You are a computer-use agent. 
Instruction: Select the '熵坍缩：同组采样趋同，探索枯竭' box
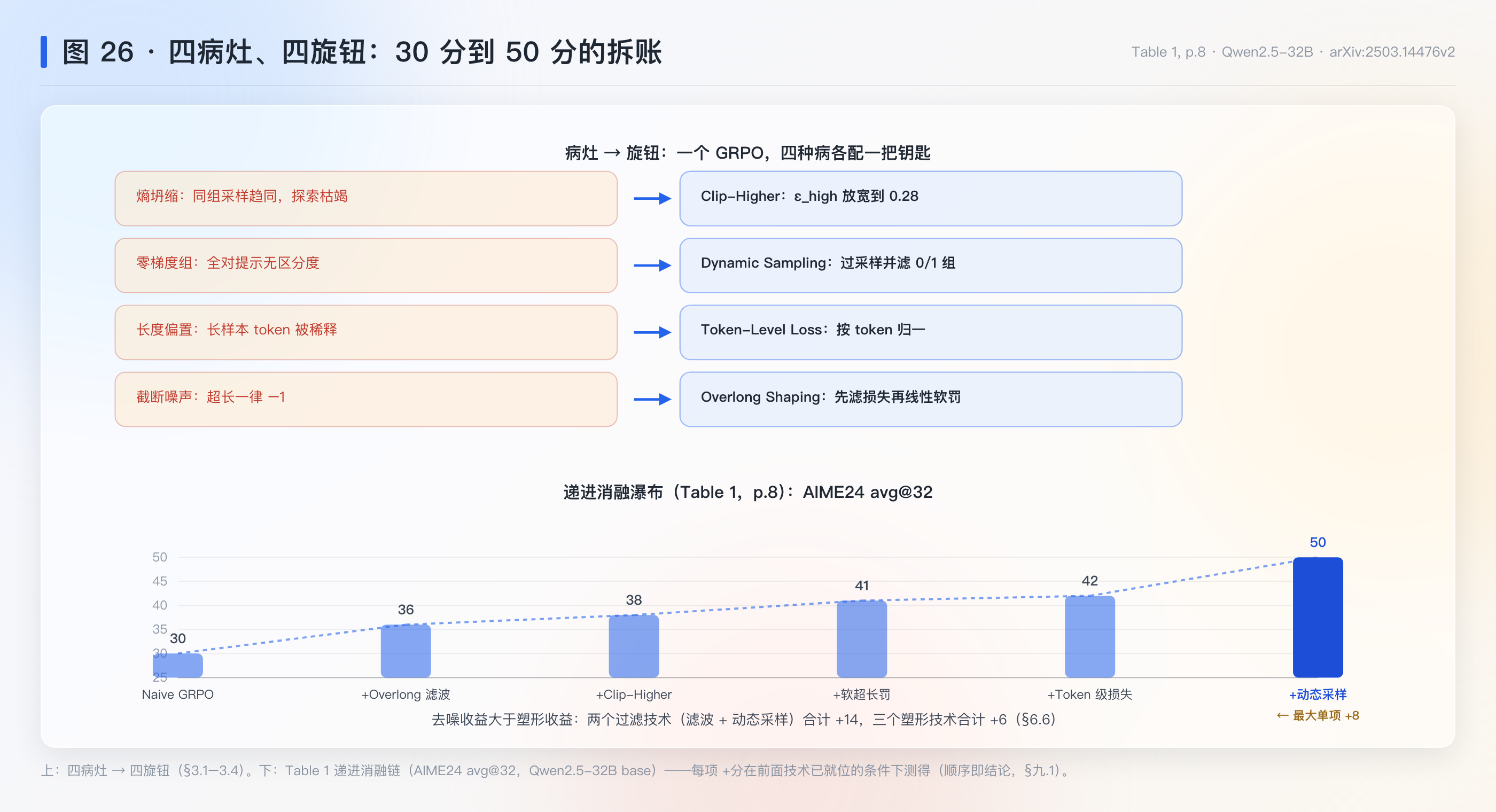click(x=366, y=198)
